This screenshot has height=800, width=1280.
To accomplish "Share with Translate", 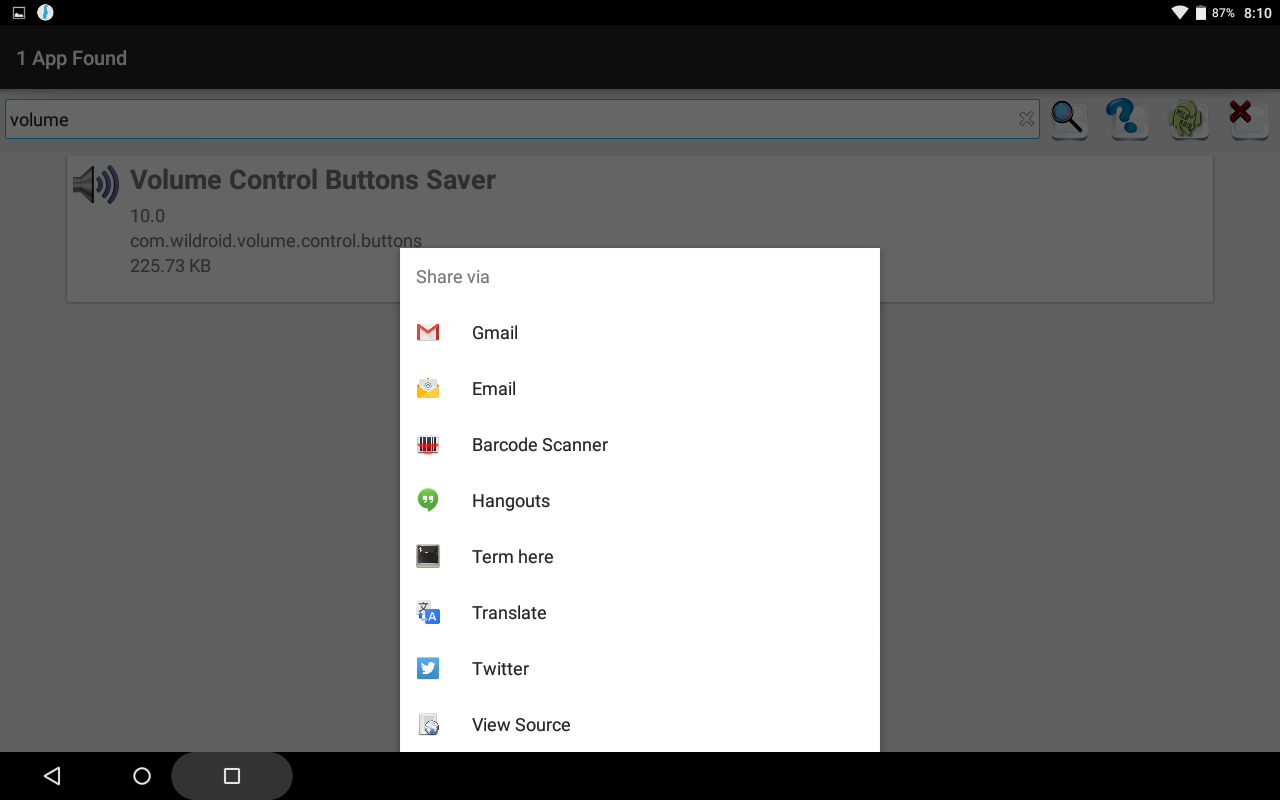I will (640, 613).
